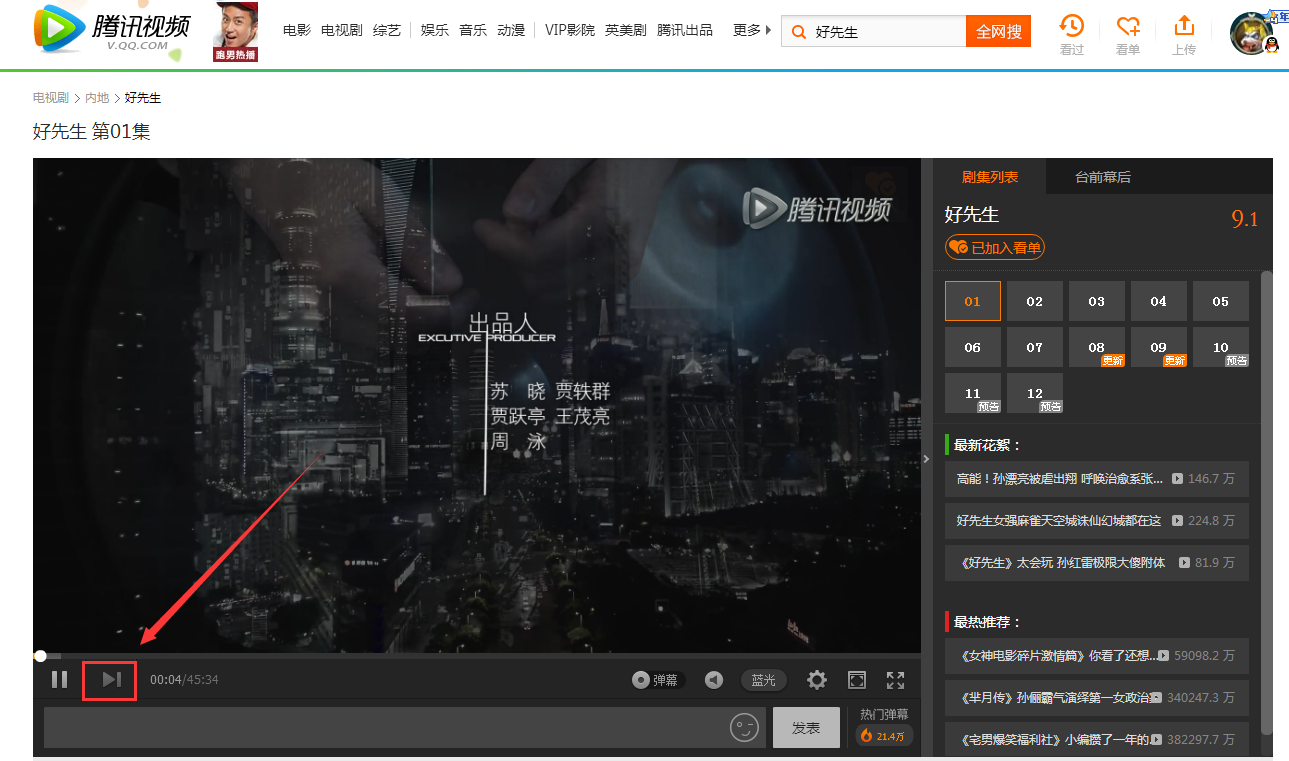Select episode 08
The height and width of the screenshot is (761, 1289).
1097,347
